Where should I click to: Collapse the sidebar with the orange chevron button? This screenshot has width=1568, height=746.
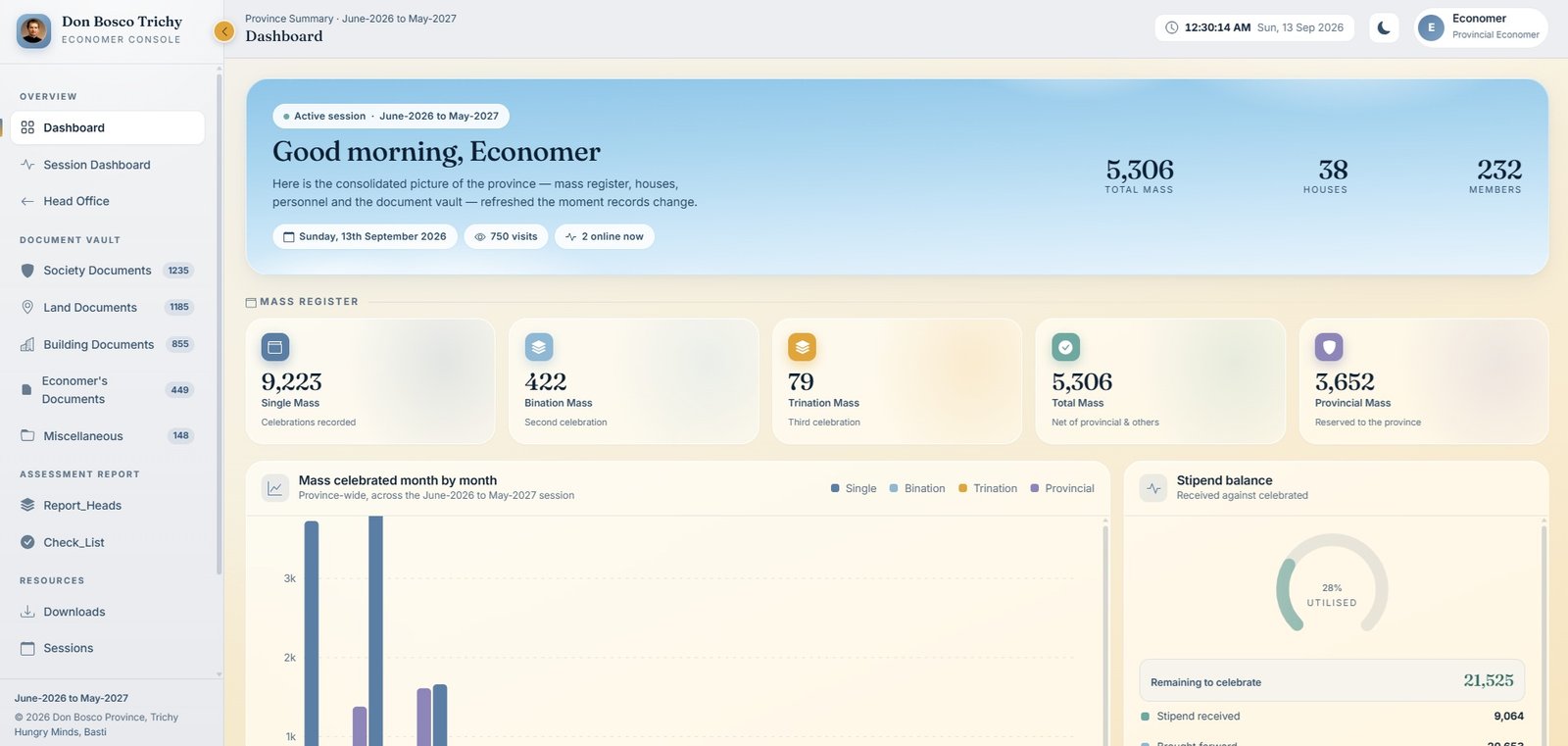pos(224,31)
